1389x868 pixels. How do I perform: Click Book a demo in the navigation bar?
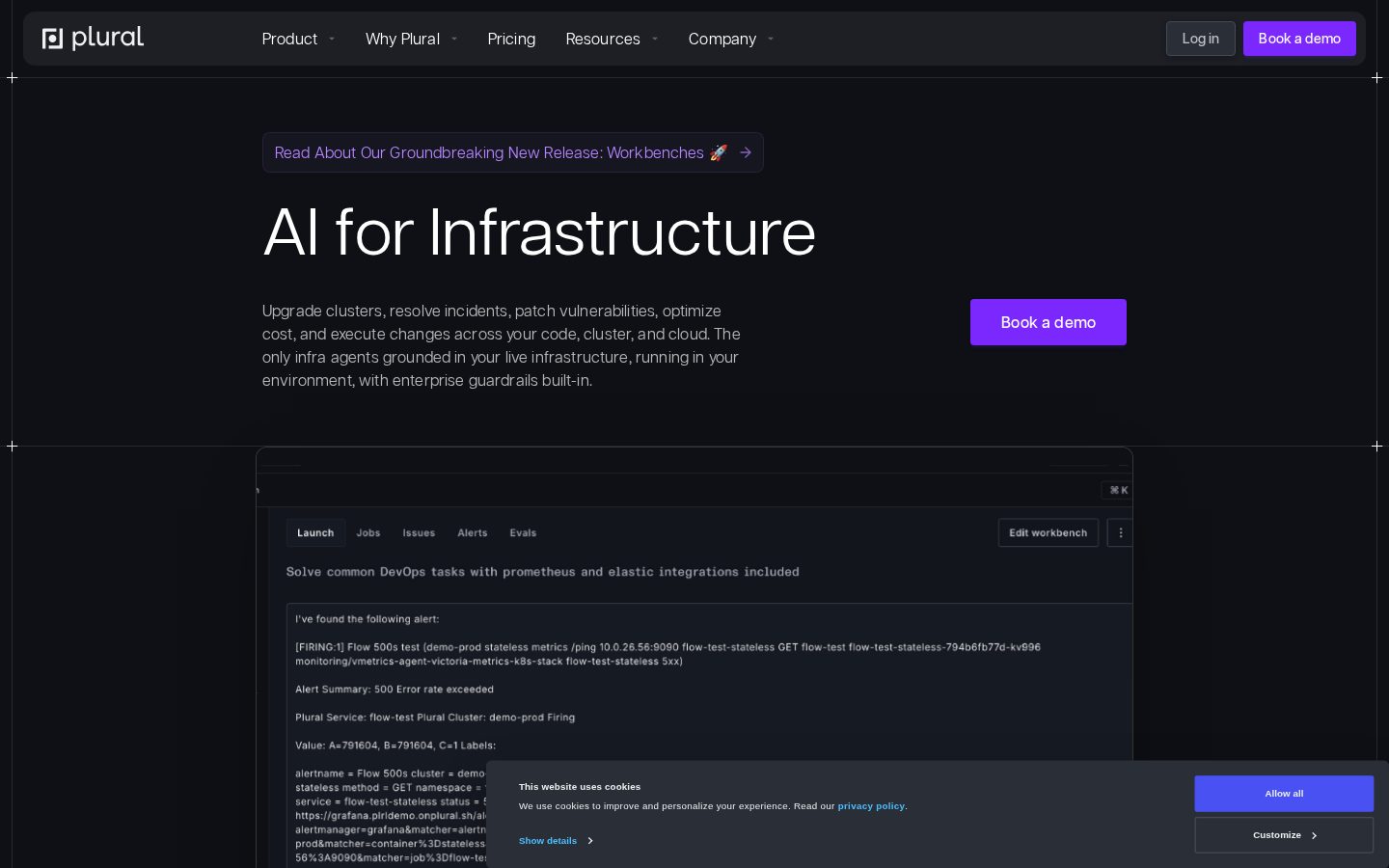coord(1299,39)
